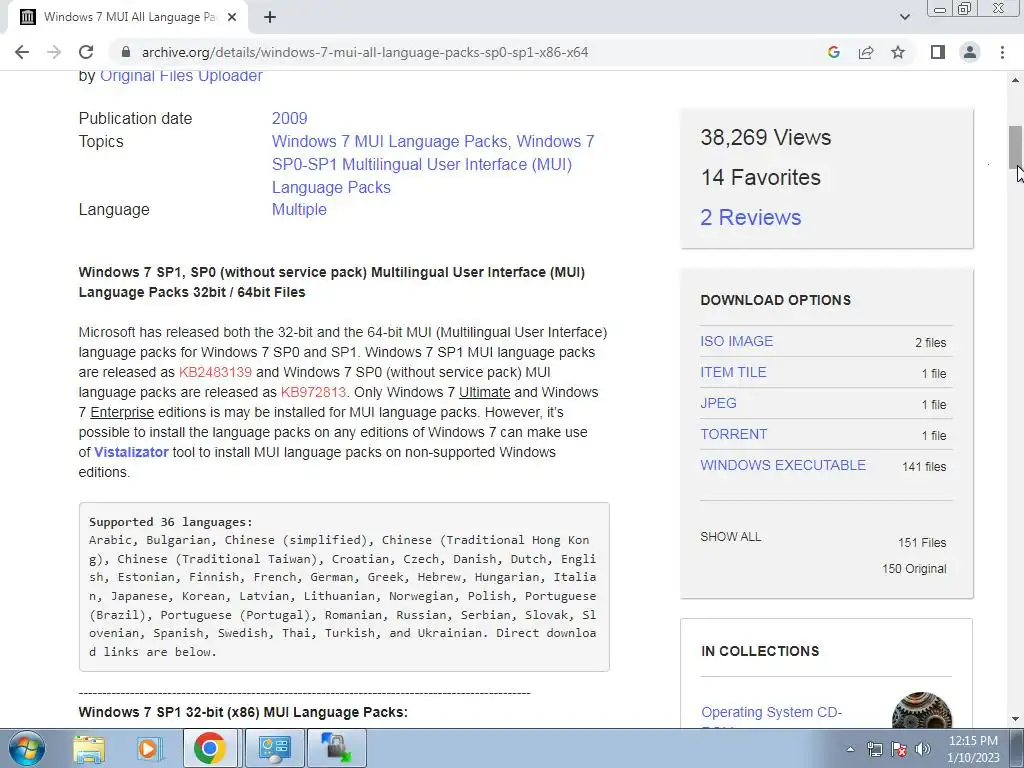Open the control panel taskbar item
The height and width of the screenshot is (768, 1024).
click(274, 748)
